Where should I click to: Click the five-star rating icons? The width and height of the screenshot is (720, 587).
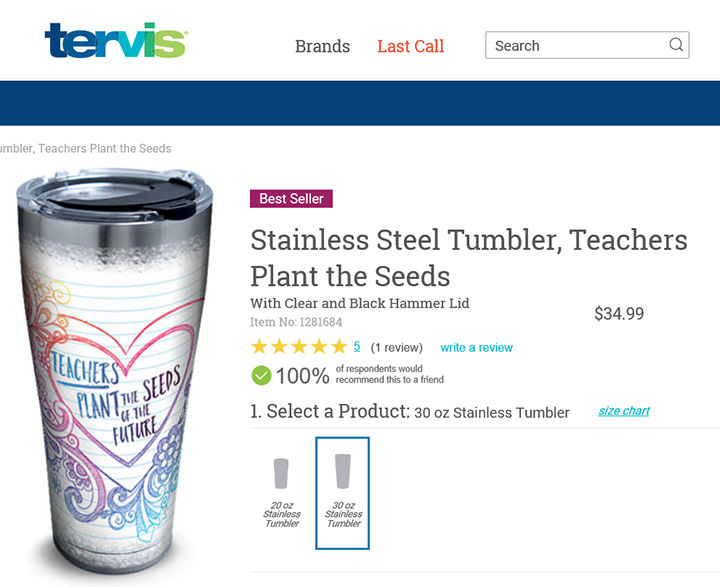298,347
